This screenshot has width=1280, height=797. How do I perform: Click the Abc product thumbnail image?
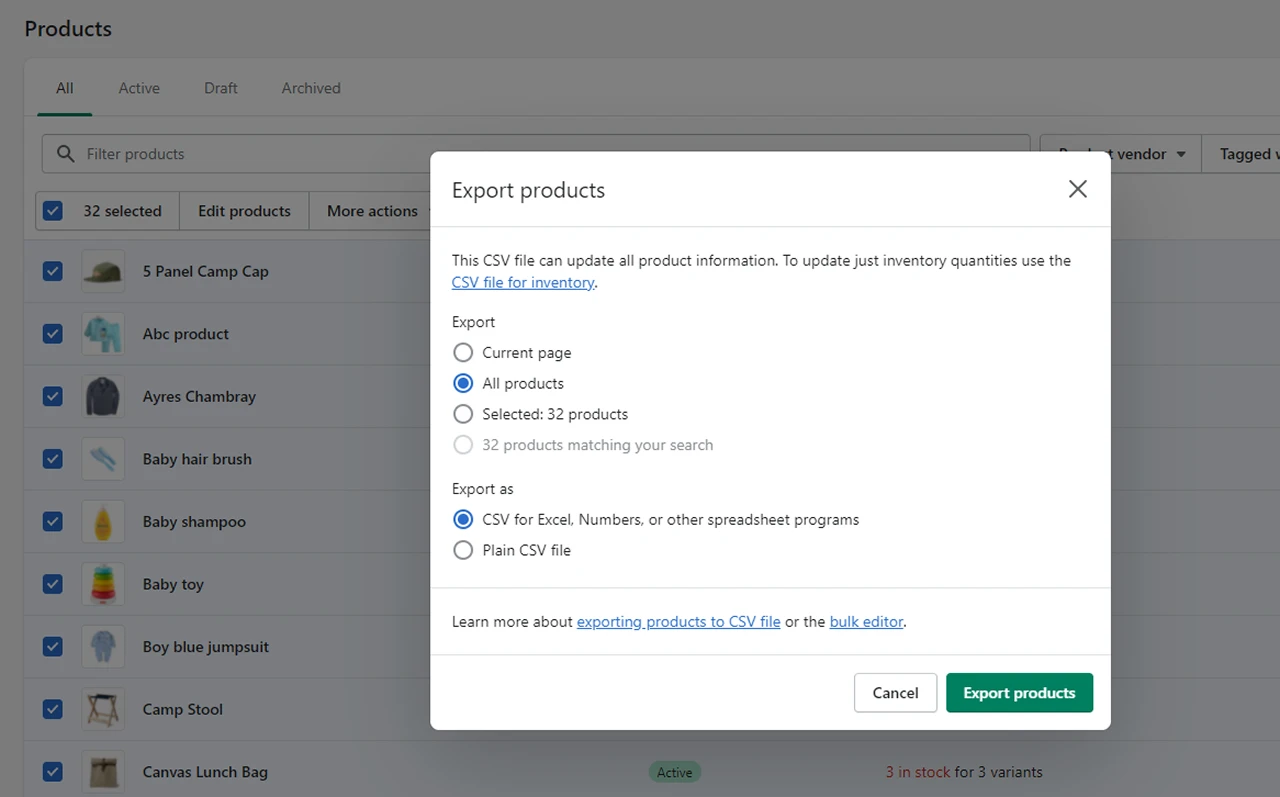103,334
